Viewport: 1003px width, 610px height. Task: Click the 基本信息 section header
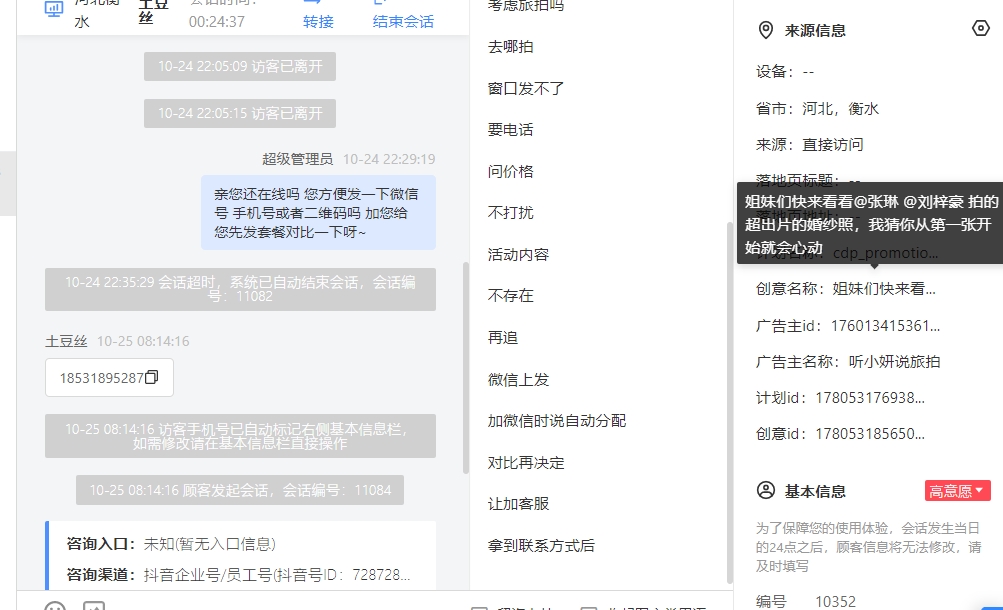[815, 491]
